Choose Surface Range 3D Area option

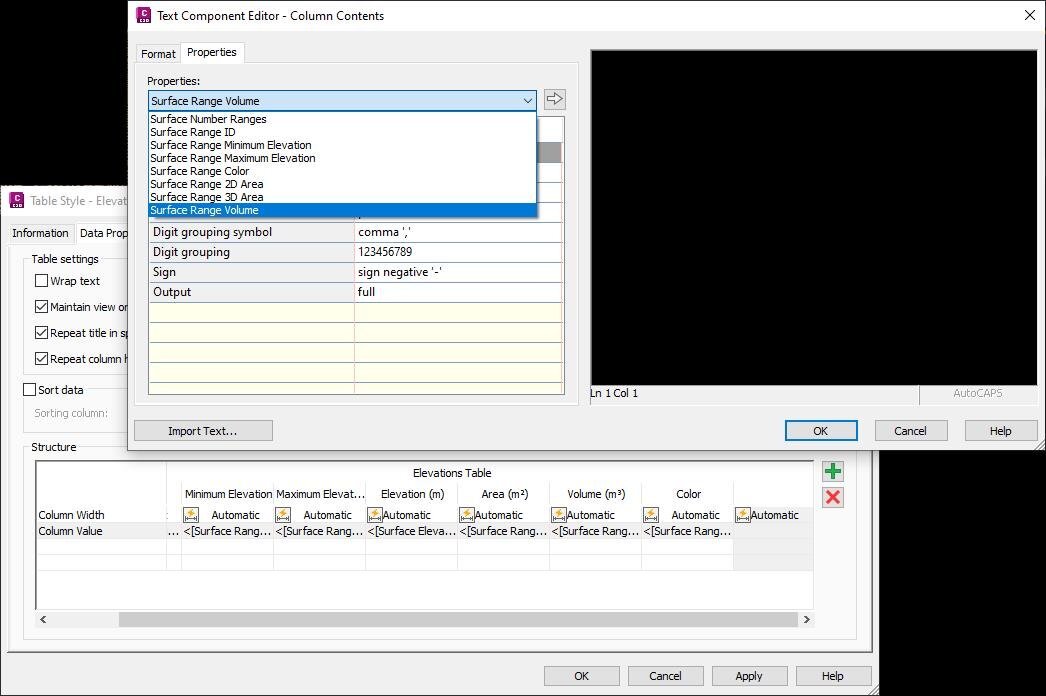click(x=342, y=197)
